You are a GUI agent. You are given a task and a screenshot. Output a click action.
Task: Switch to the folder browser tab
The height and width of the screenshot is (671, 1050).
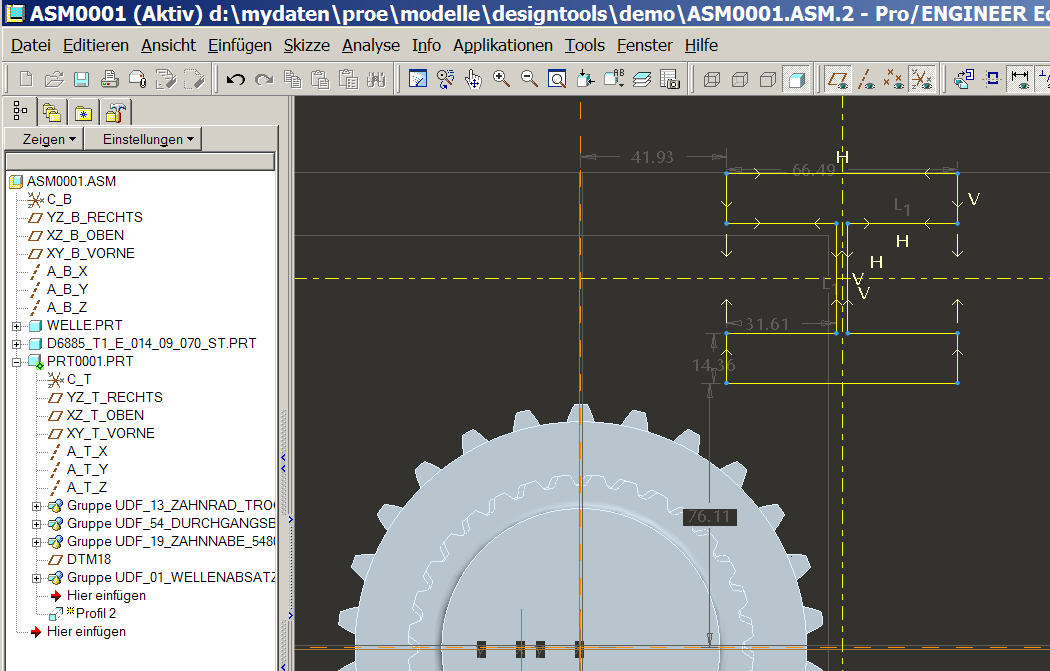(52, 113)
